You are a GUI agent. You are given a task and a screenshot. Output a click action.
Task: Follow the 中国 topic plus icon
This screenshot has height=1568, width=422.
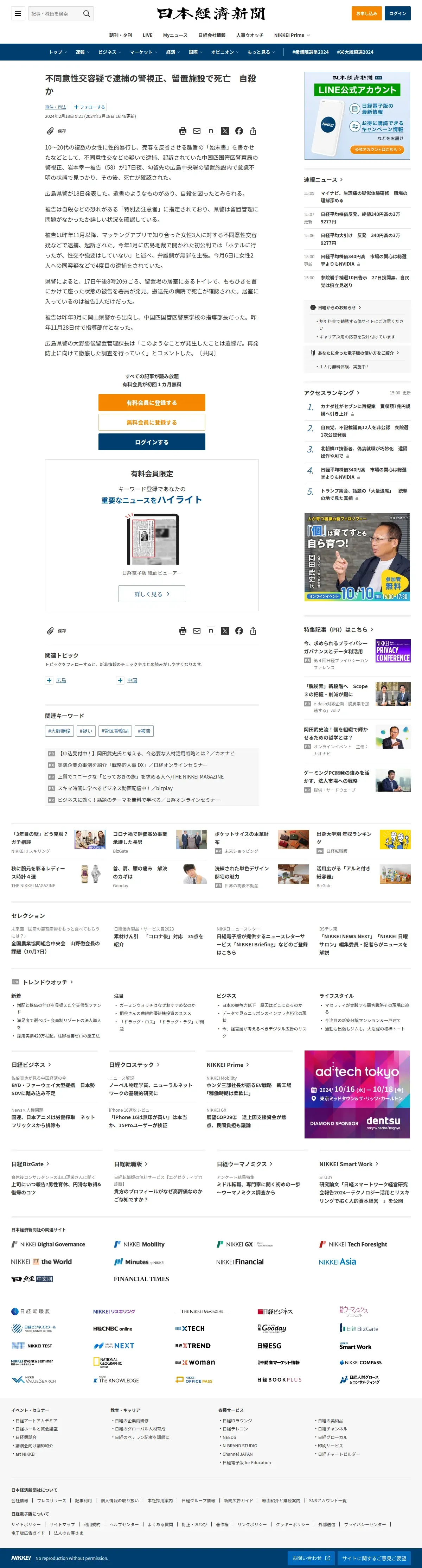point(120,680)
